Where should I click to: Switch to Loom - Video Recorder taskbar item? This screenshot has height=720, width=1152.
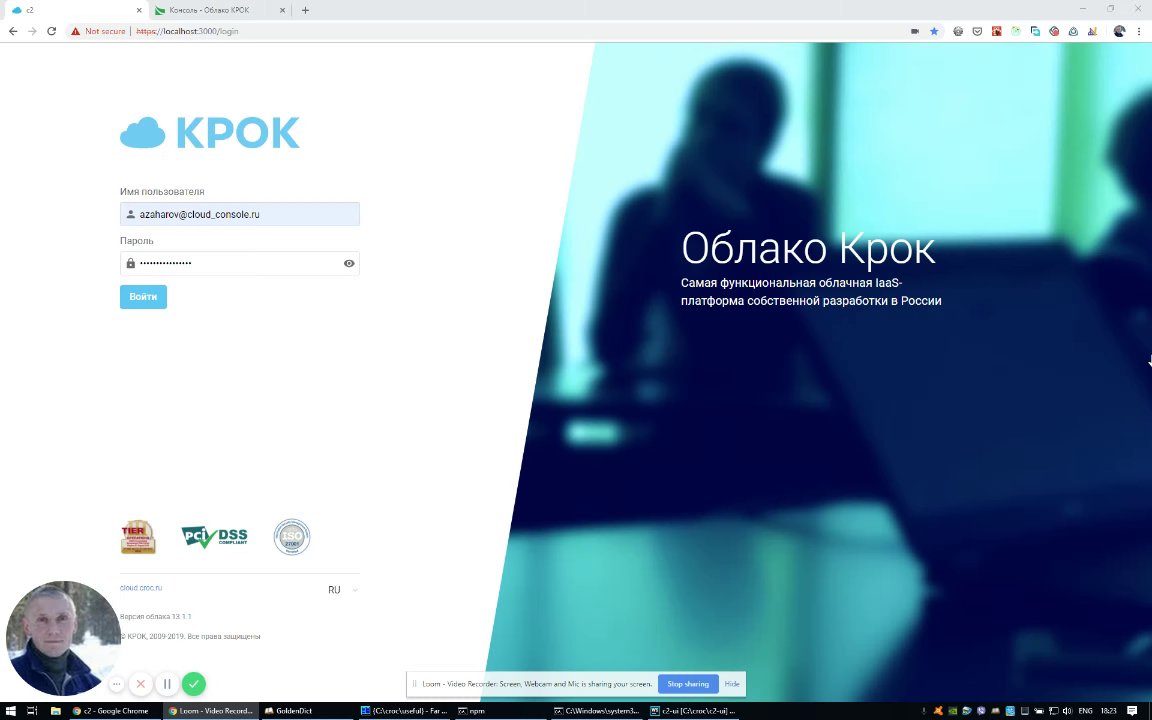pos(211,711)
